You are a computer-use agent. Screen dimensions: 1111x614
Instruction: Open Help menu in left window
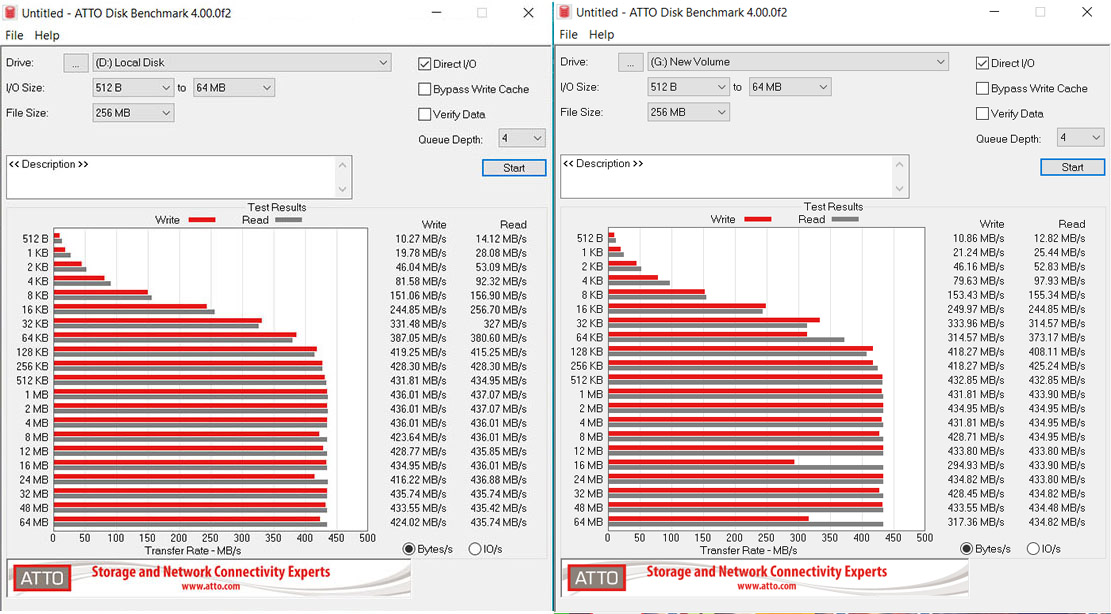coord(47,35)
